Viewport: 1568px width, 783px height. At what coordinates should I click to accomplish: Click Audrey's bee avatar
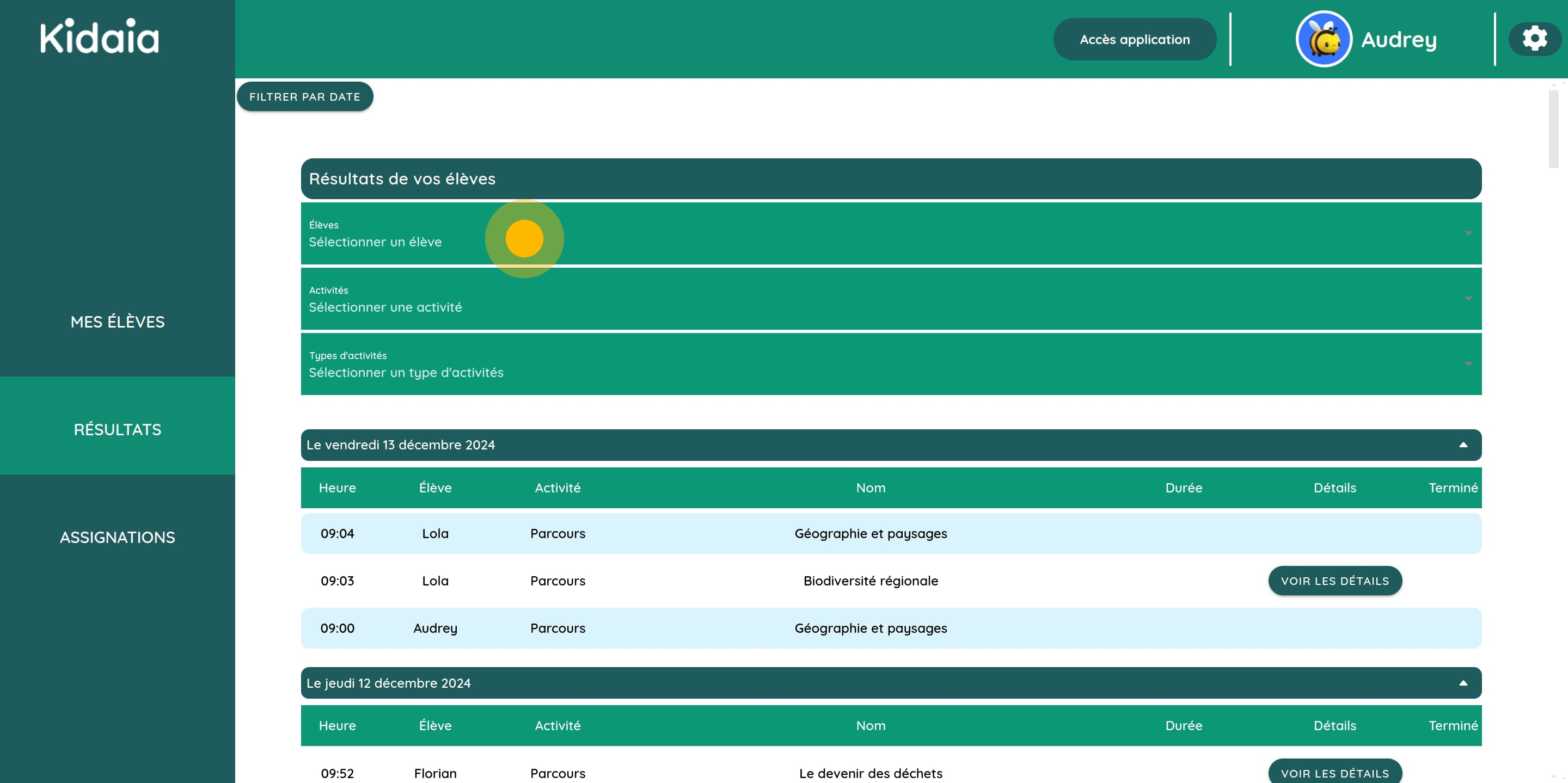coord(1322,38)
